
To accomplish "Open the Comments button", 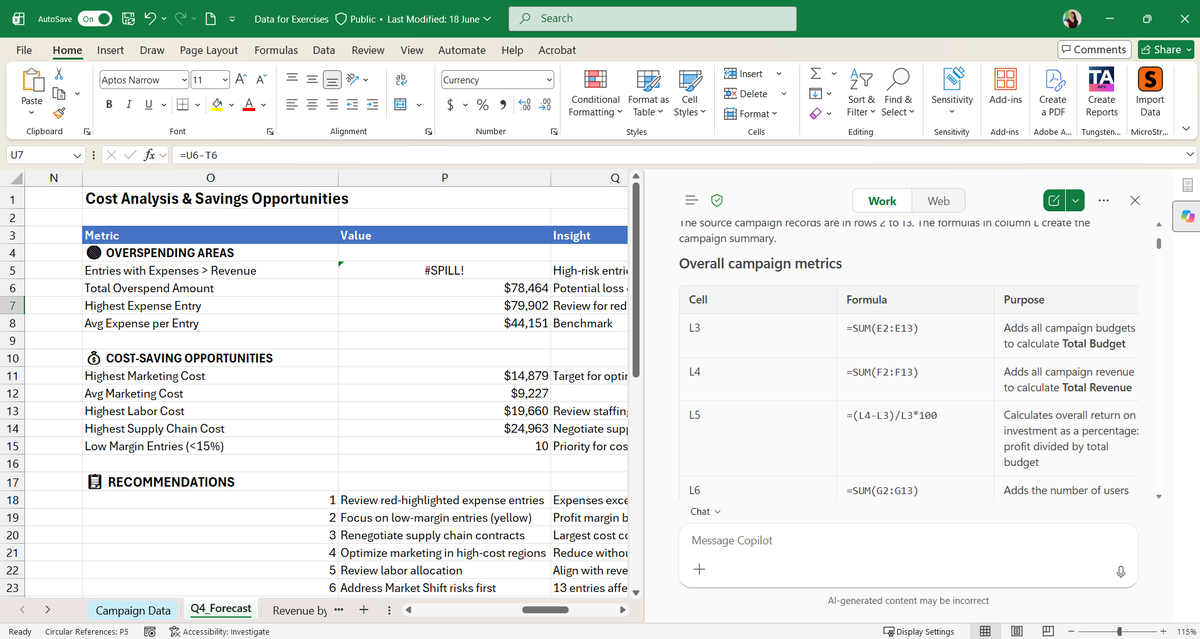I will pos(1094,50).
